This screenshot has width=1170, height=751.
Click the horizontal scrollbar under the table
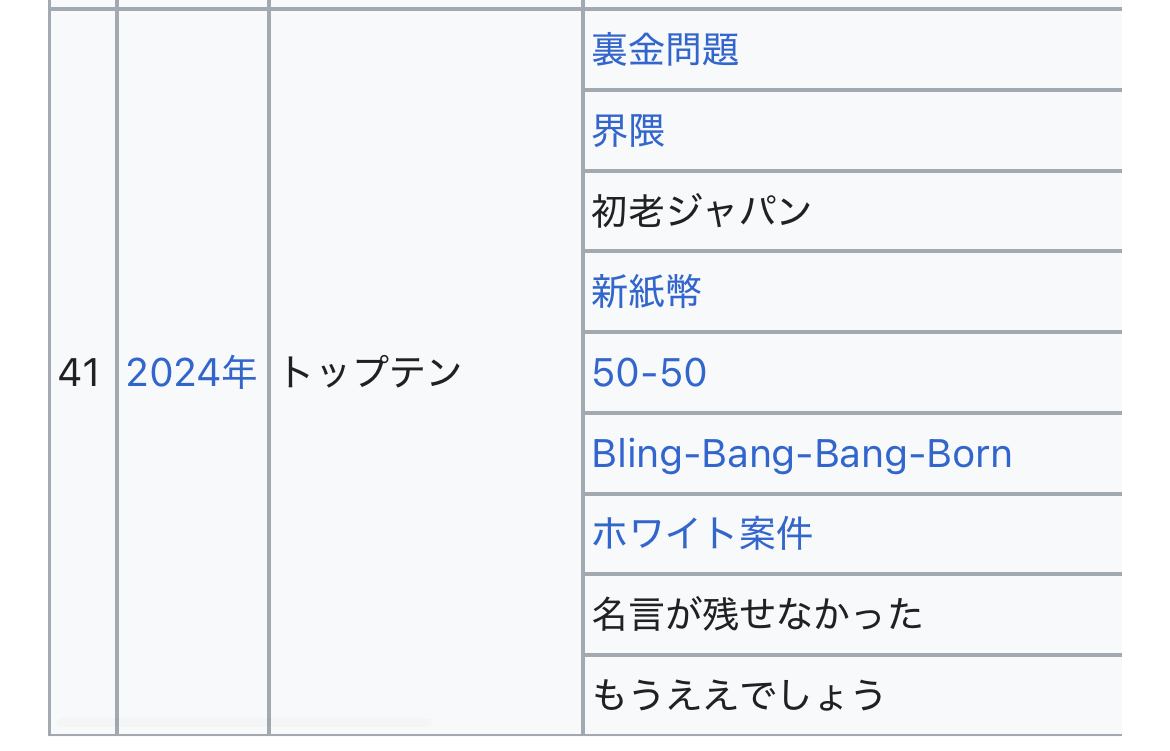pyautogui.click(x=245, y=722)
